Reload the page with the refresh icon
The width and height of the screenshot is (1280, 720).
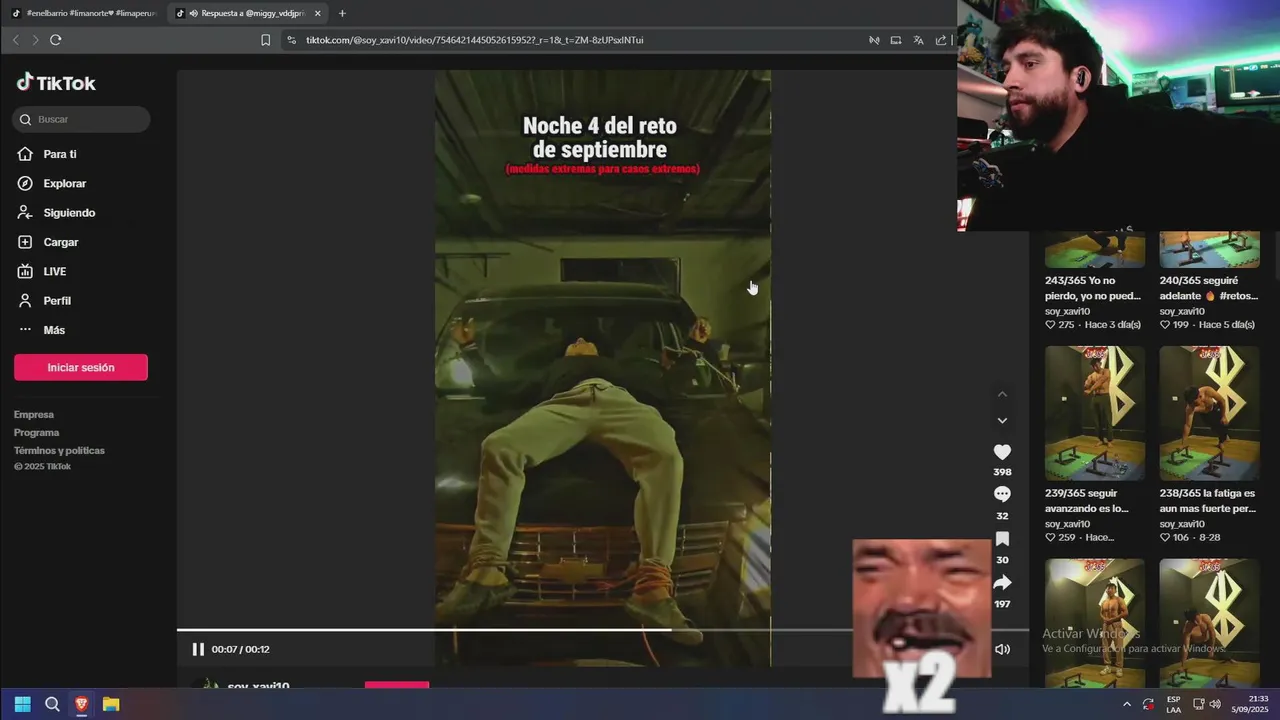point(56,40)
